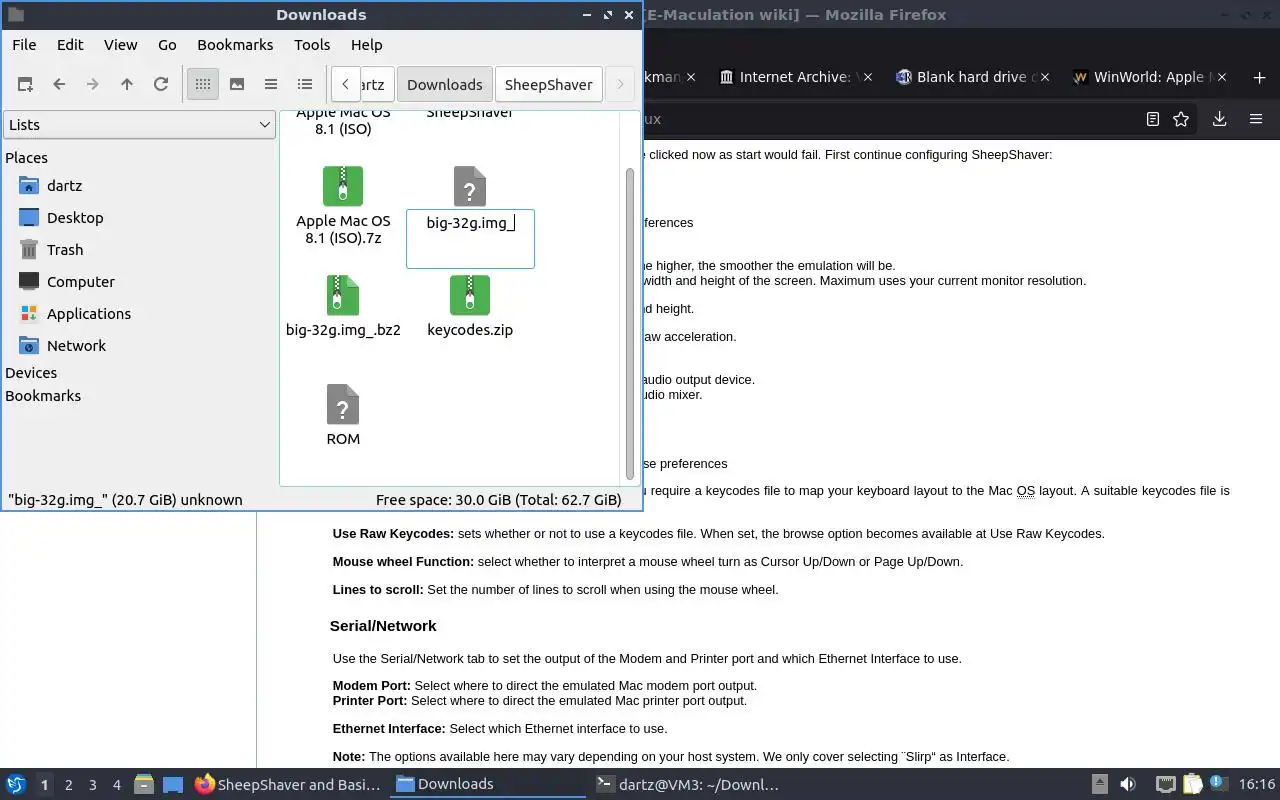Activate dartz@VM3 terminal taskbar entry
Image resolution: width=1280 pixels, height=800 pixels.
pos(686,784)
